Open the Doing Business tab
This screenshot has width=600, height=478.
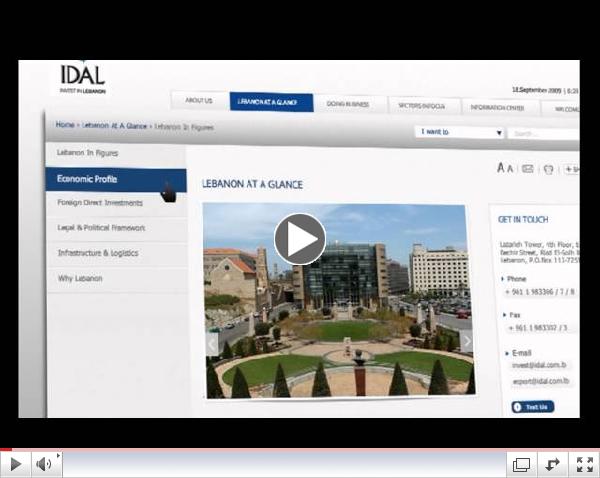click(348, 104)
